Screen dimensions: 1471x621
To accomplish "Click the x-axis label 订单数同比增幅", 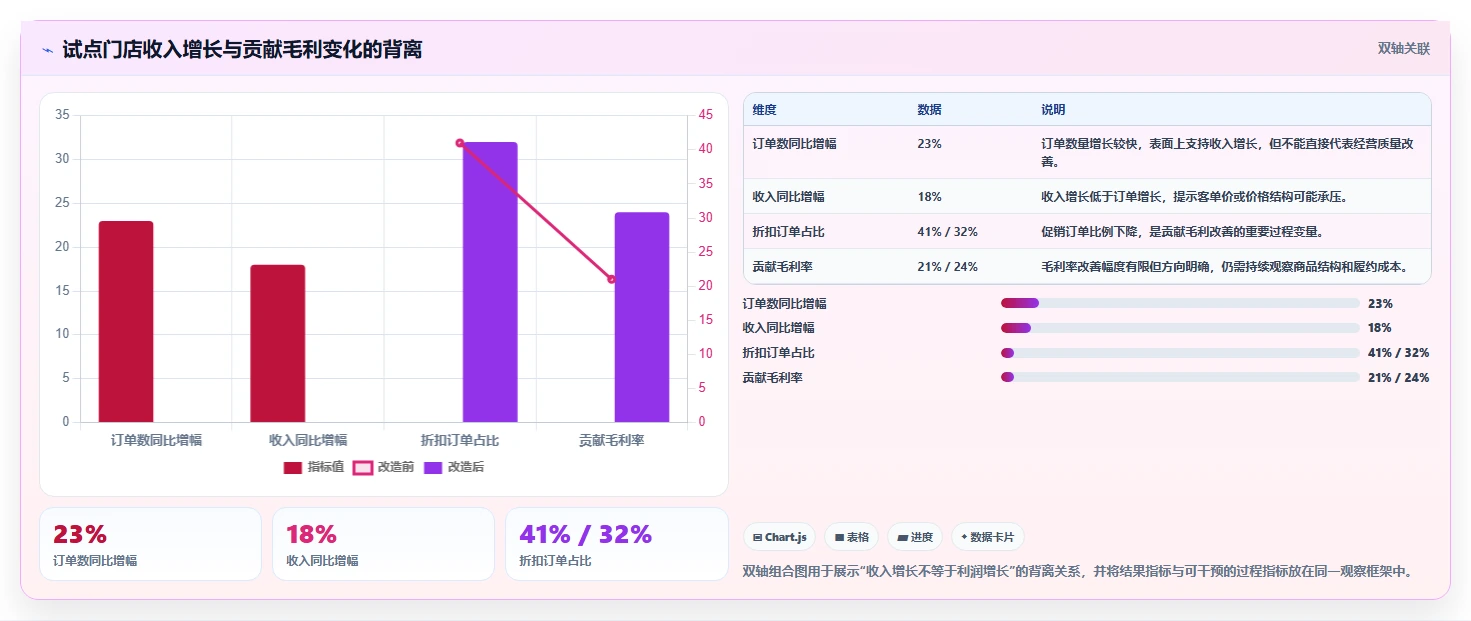I will [156, 440].
